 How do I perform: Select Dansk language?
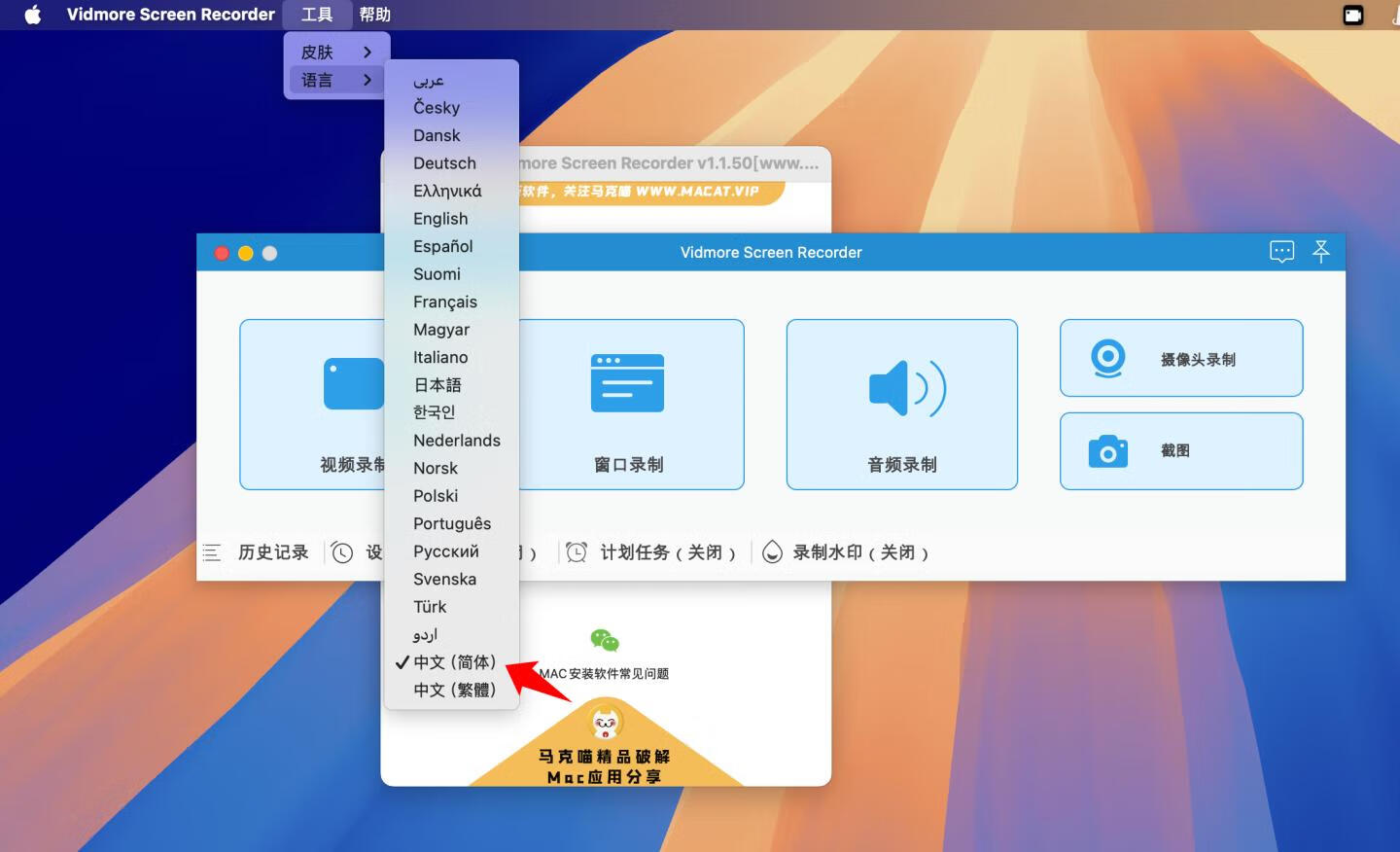pyautogui.click(x=451, y=135)
